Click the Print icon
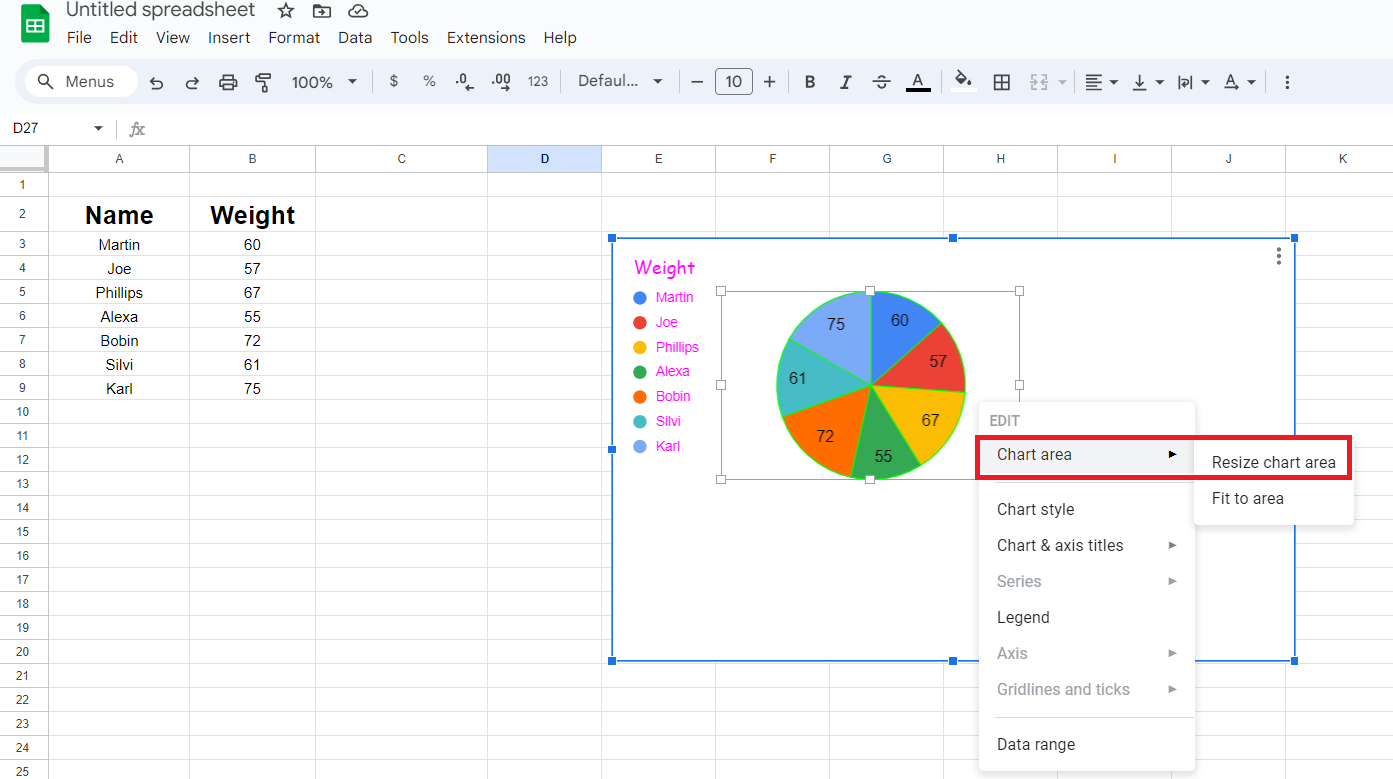The width and height of the screenshot is (1393, 779). [x=228, y=82]
